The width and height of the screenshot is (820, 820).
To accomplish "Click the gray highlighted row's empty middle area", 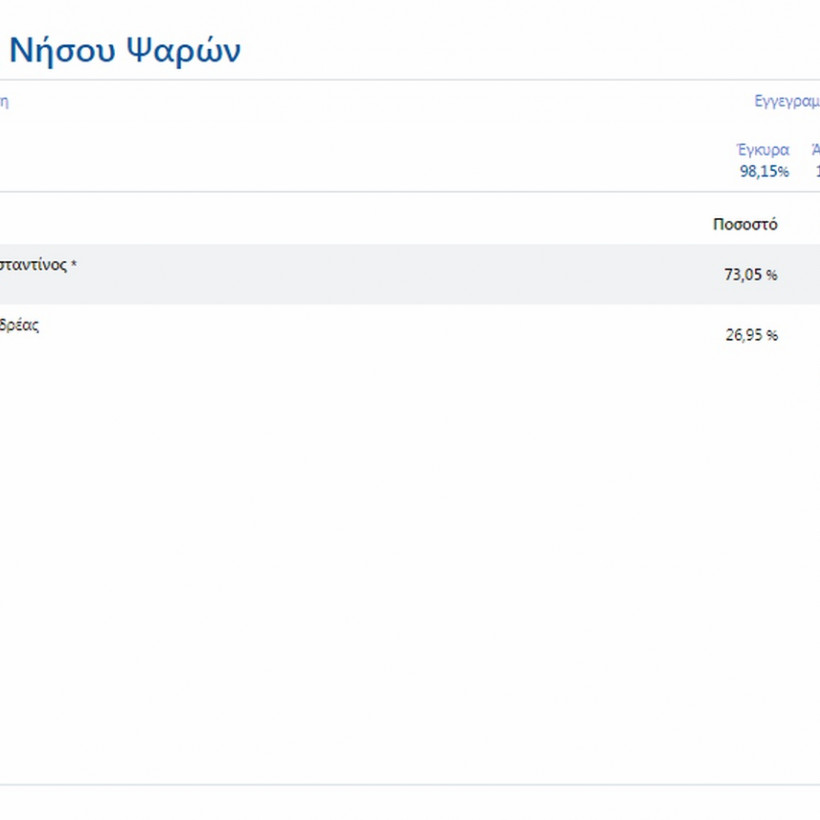I will tap(400, 275).
